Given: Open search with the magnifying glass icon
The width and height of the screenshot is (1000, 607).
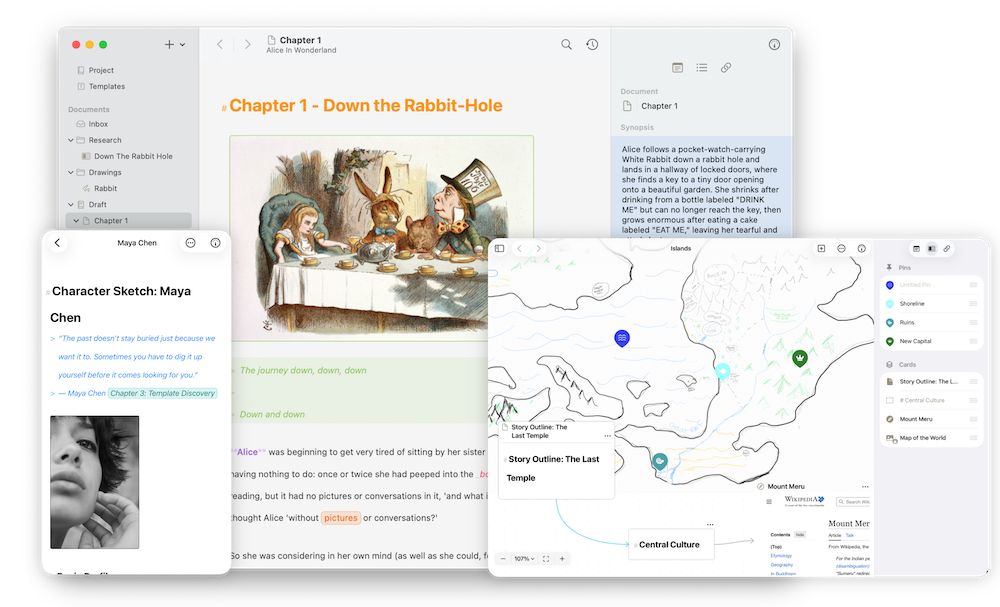Looking at the screenshot, I should (x=566, y=45).
